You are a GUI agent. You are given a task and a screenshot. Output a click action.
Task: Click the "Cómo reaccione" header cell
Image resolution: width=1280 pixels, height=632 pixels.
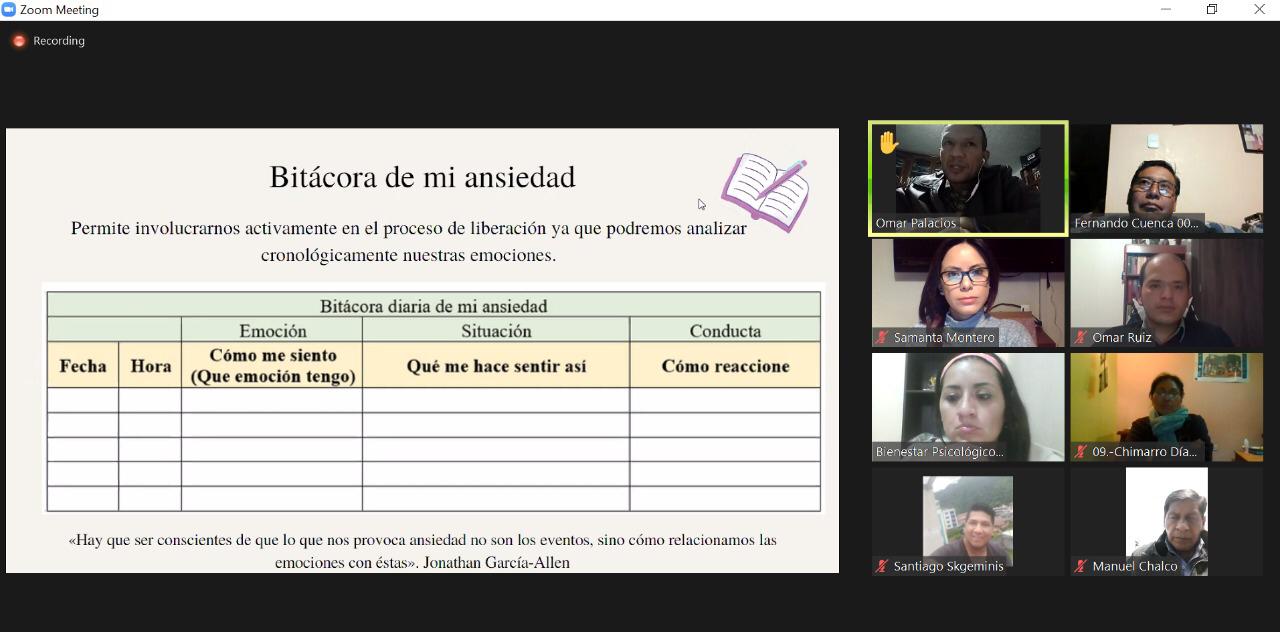tap(725, 366)
